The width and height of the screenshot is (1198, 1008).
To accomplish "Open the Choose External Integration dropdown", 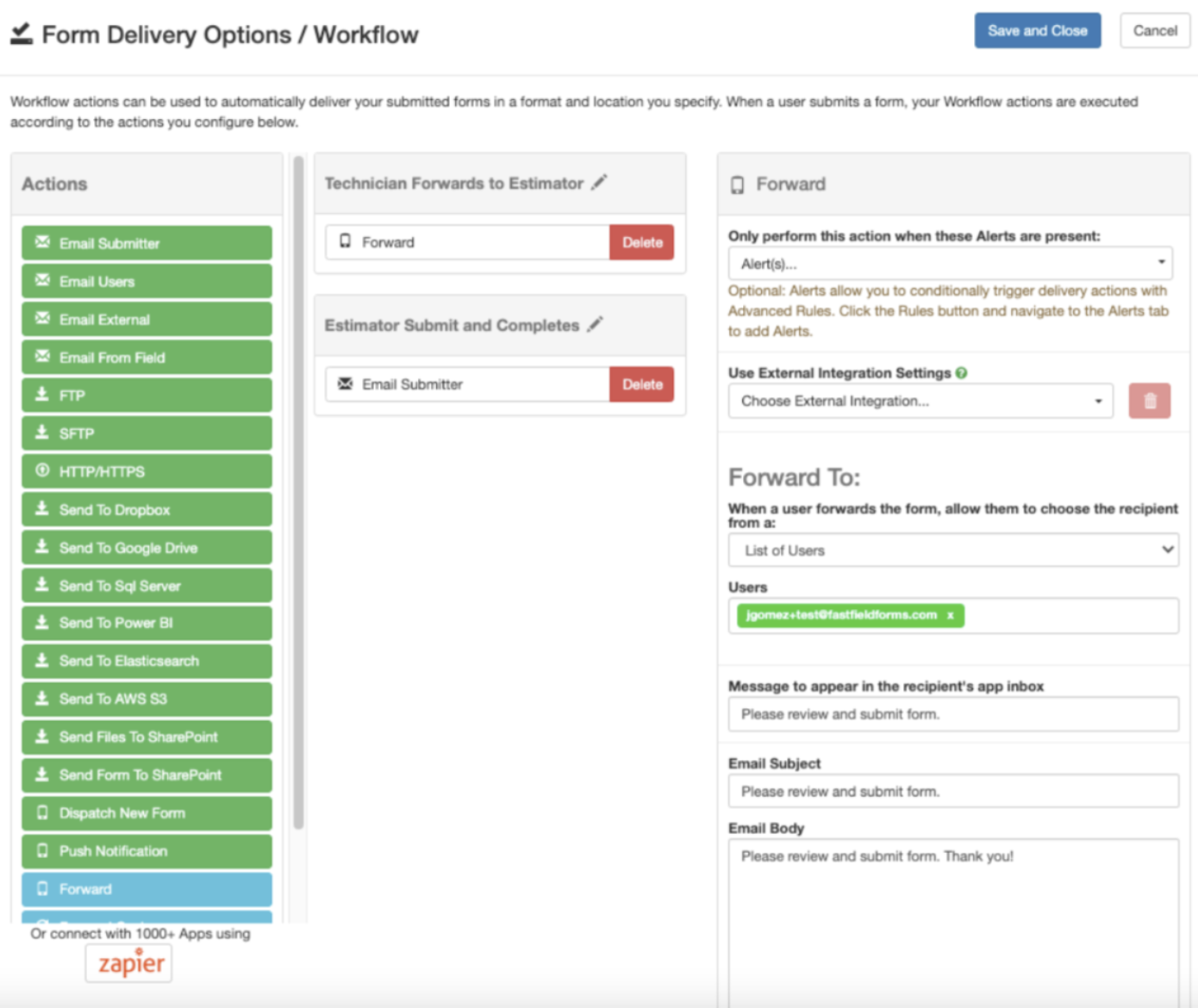I will click(920, 401).
